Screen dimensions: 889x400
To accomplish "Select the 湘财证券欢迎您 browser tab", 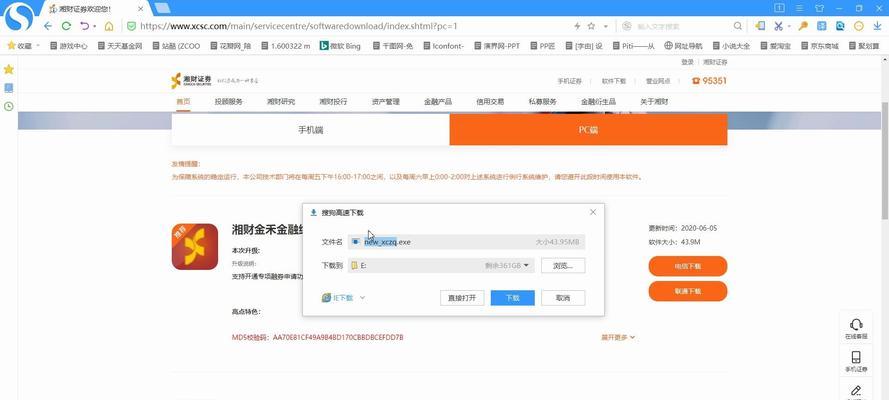I will [x=96, y=9].
